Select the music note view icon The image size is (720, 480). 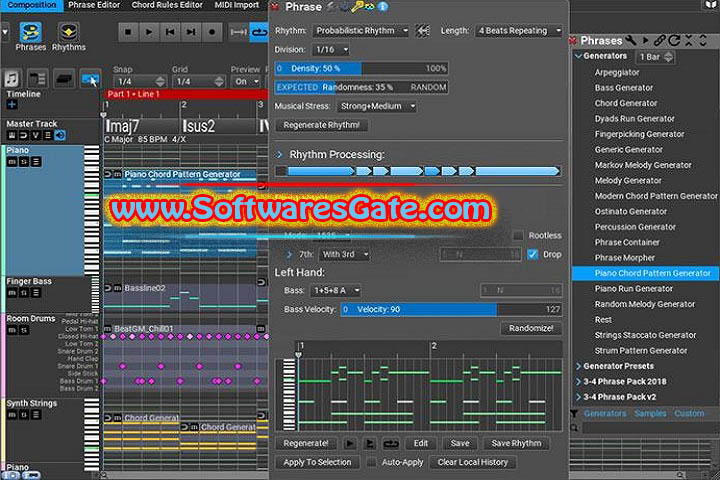(11, 79)
